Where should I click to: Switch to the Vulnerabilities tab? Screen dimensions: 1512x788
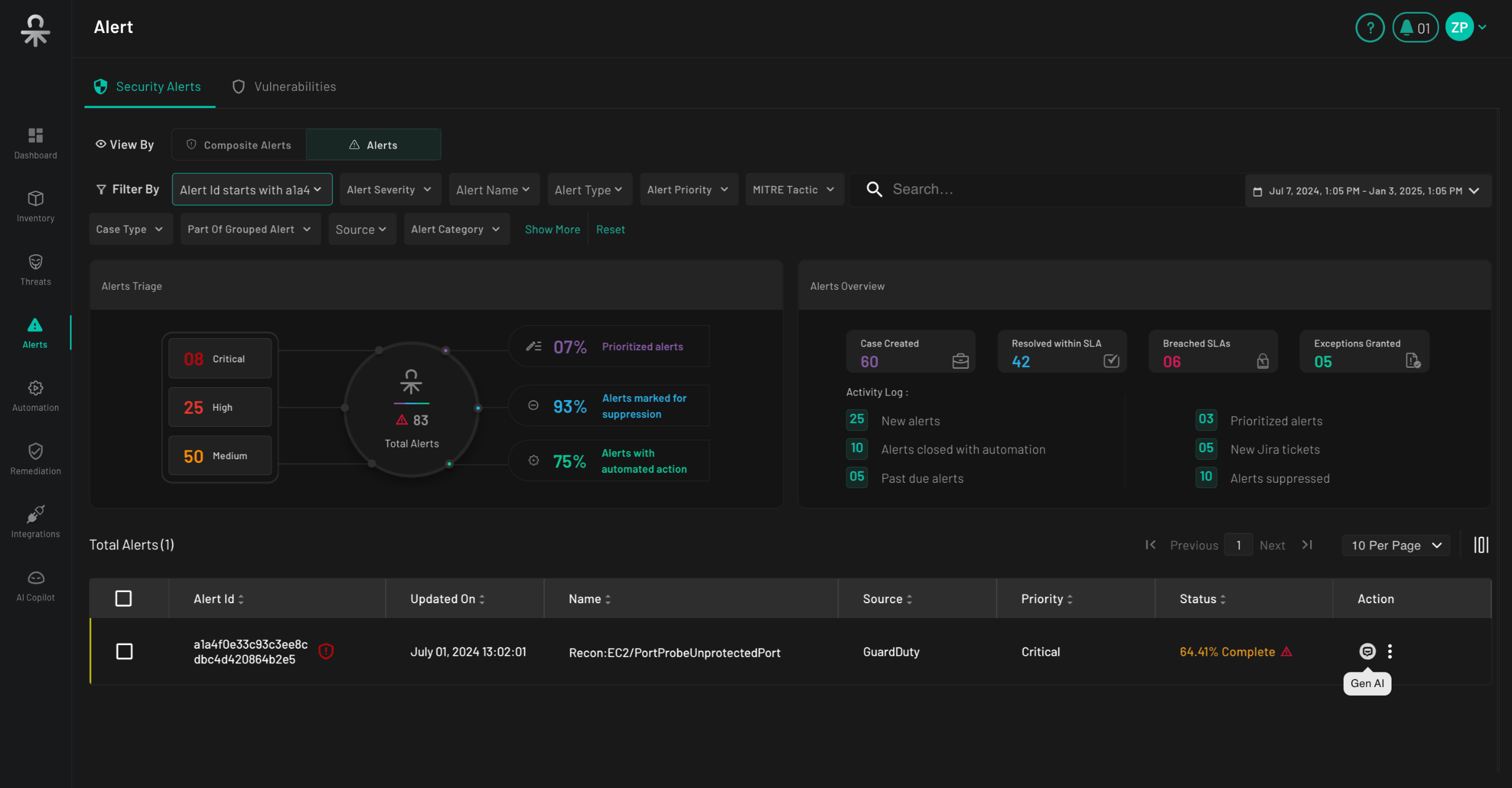pos(284,87)
